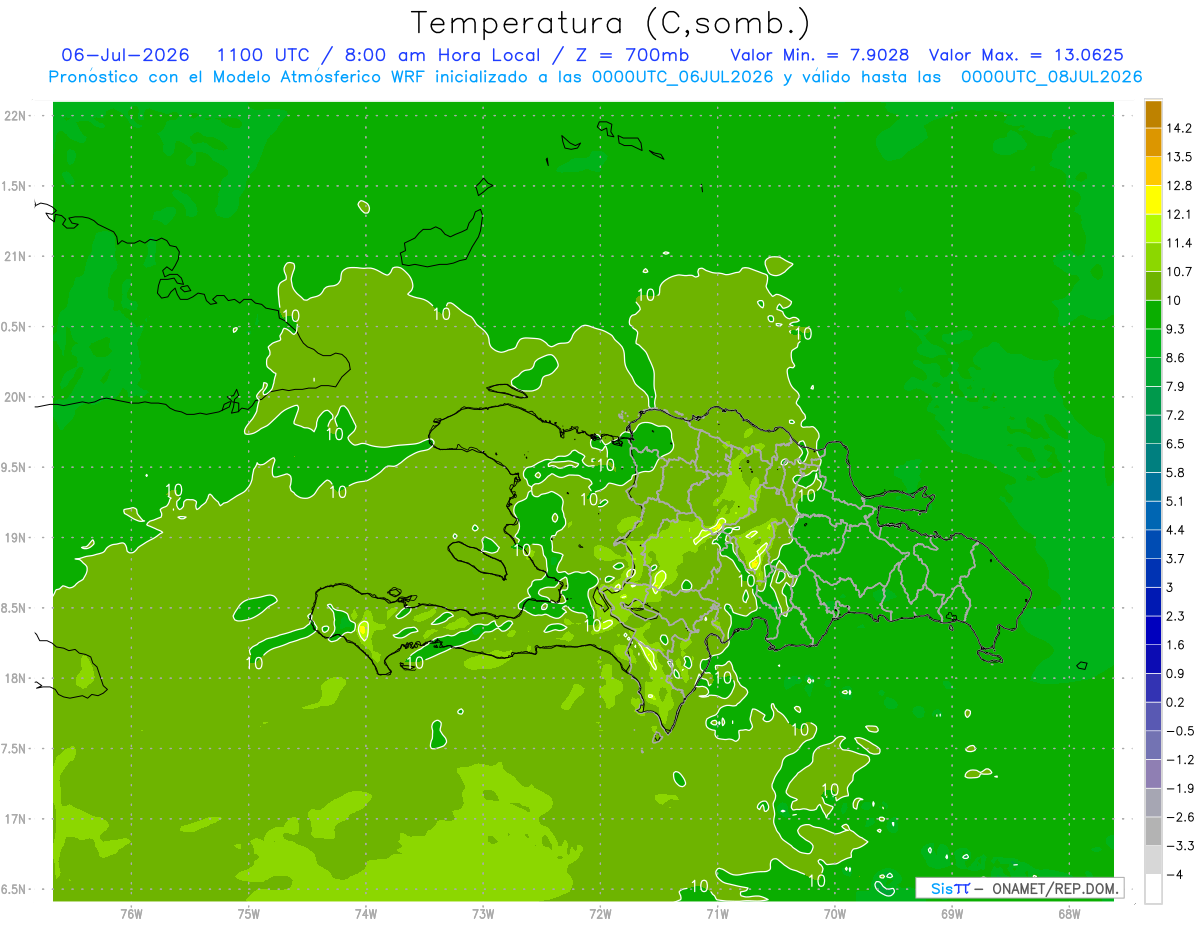
Task: Click the '19N' latitude axis label
Action: [16, 538]
